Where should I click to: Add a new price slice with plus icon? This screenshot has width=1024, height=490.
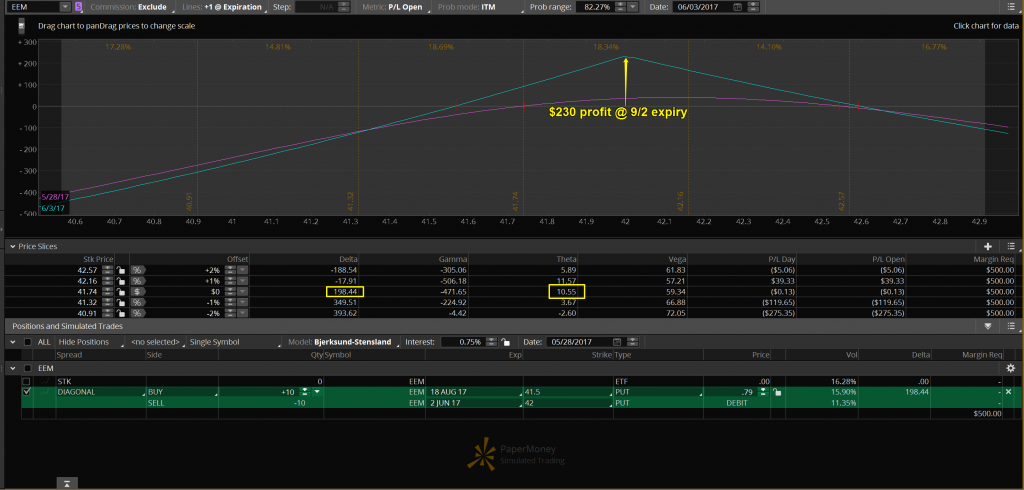tap(987, 246)
